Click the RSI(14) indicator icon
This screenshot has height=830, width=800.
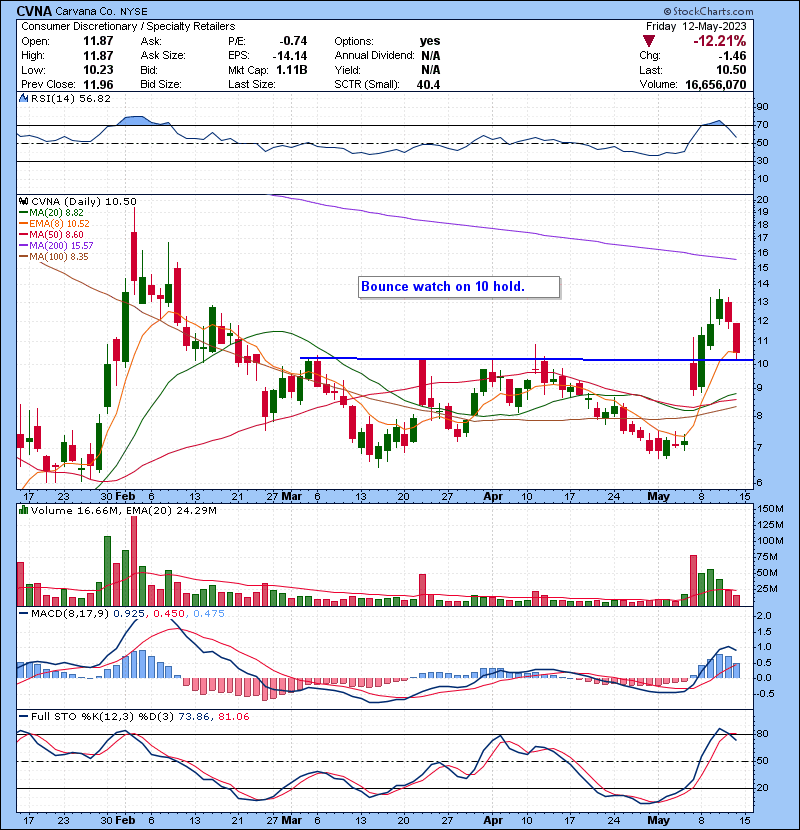[23, 98]
